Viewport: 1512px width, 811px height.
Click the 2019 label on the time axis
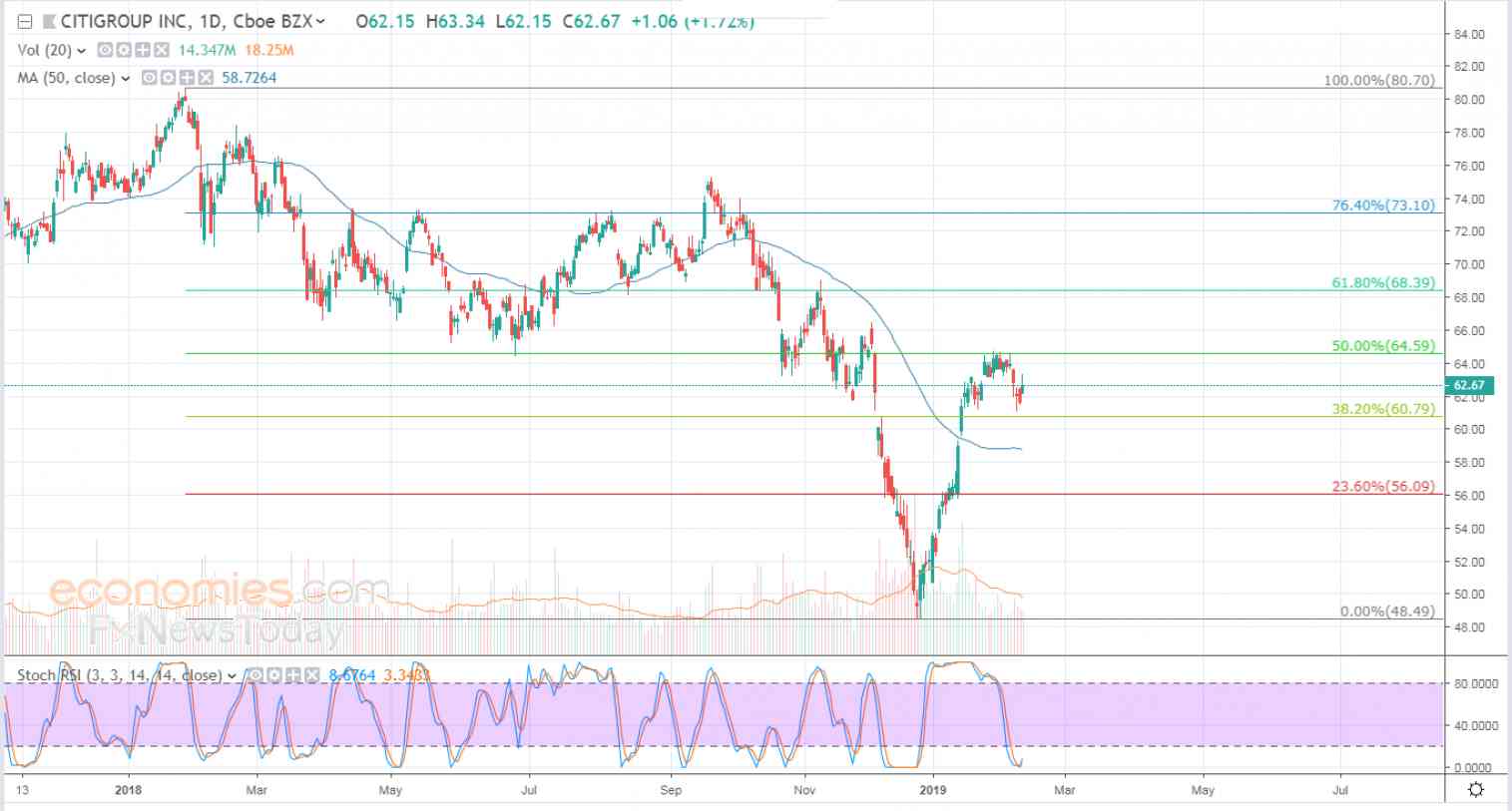point(933,790)
